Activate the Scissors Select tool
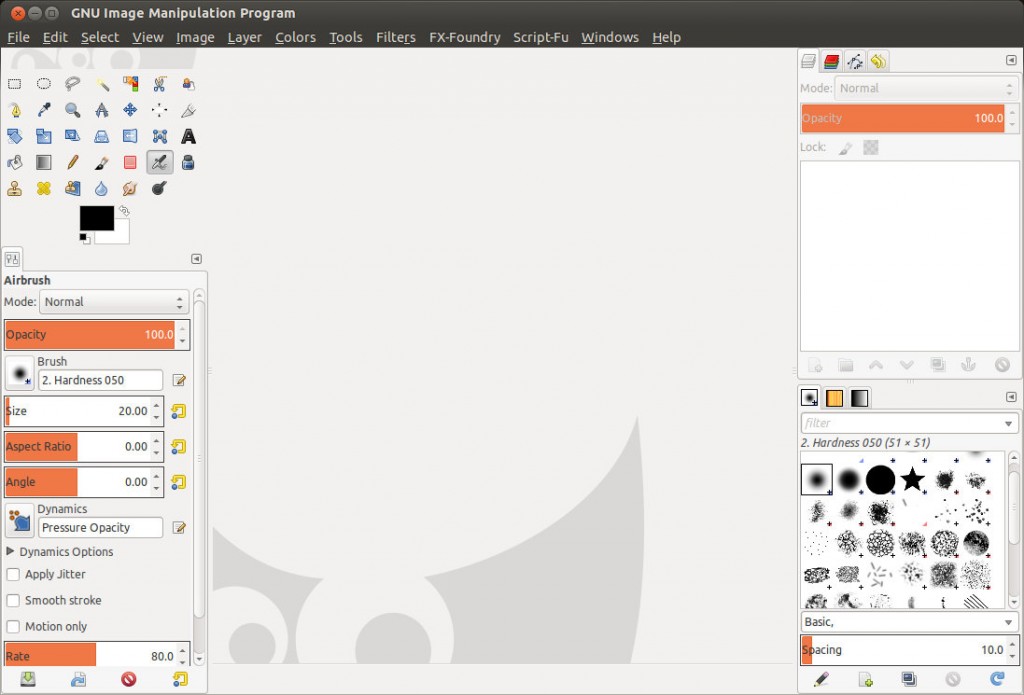 coord(159,84)
